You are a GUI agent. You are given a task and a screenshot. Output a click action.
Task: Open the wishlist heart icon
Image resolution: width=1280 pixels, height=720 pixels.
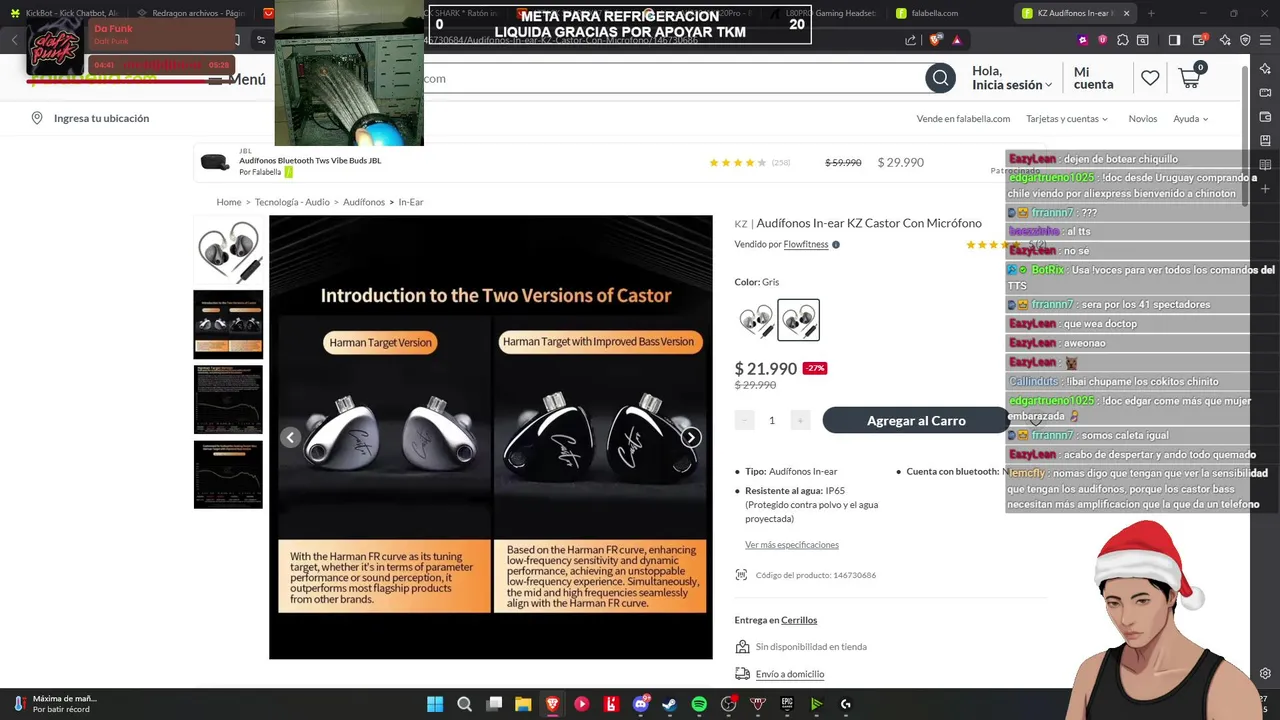pos(1150,78)
